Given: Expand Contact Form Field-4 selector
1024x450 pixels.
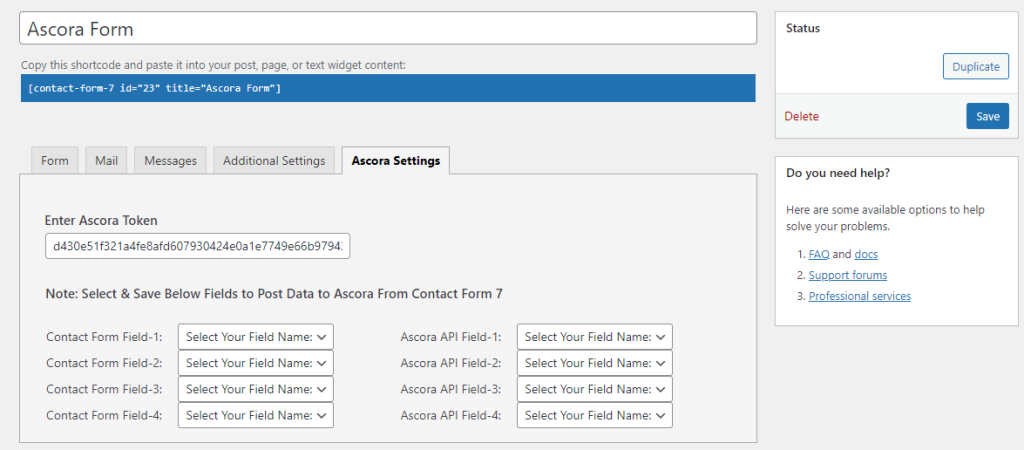Looking at the screenshot, I should click(255, 415).
